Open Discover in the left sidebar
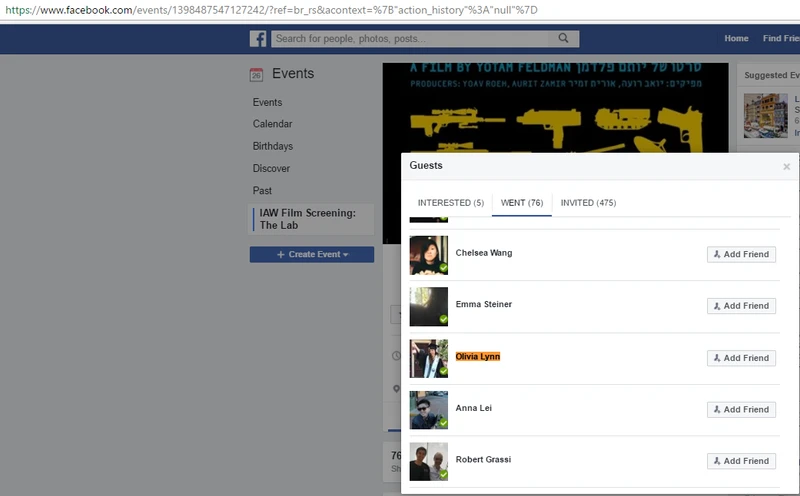Image resolution: width=800 pixels, height=496 pixels. [271, 168]
